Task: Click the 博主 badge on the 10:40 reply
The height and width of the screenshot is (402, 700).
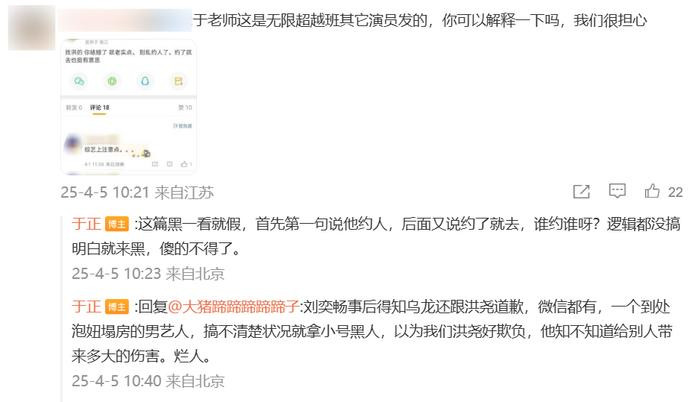Action: point(117,307)
